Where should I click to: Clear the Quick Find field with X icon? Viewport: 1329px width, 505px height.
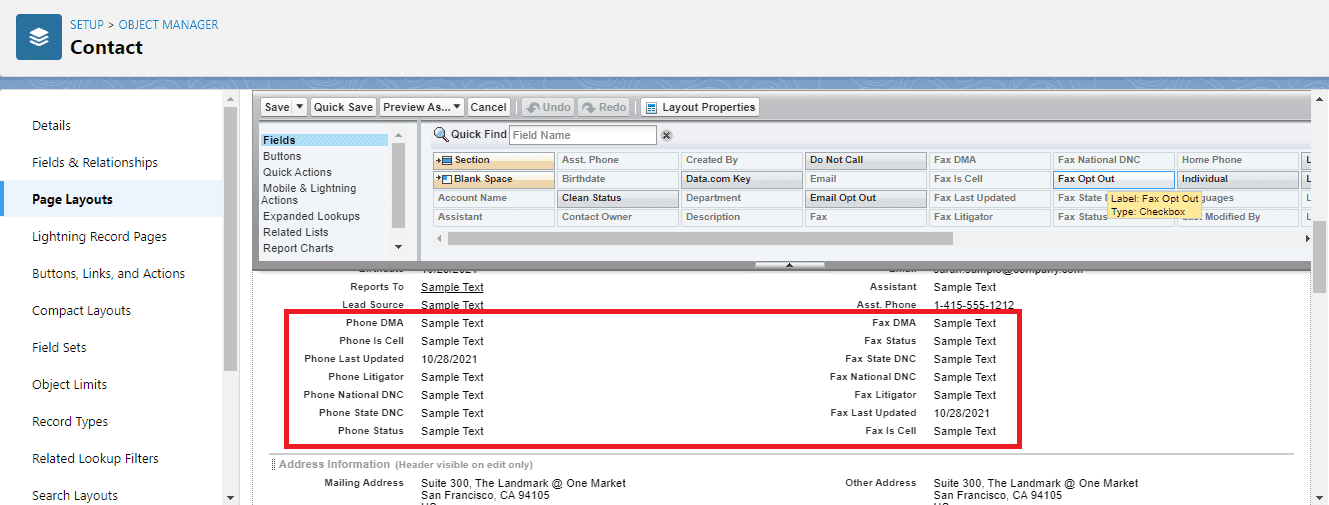[x=667, y=136]
